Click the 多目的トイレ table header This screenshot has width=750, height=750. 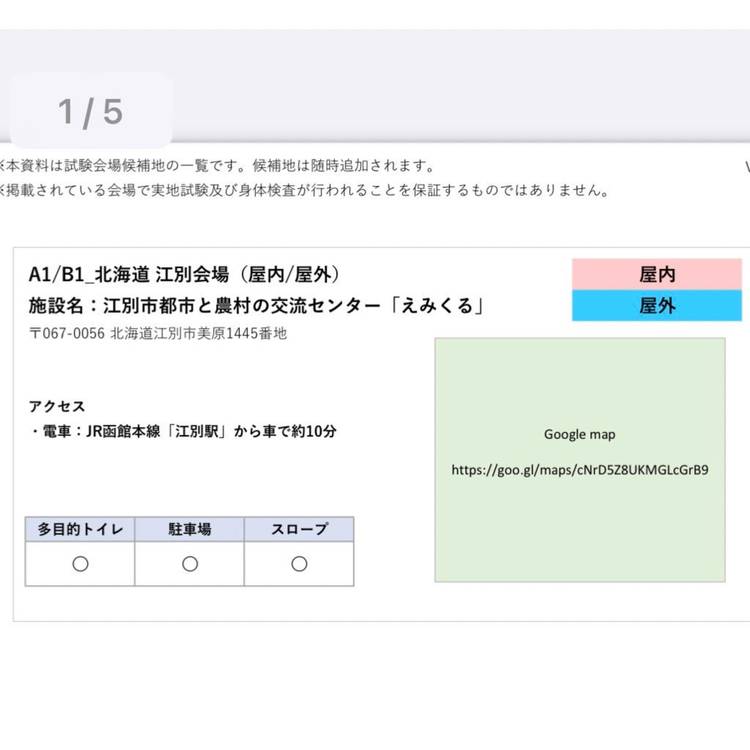pyautogui.click(x=80, y=530)
